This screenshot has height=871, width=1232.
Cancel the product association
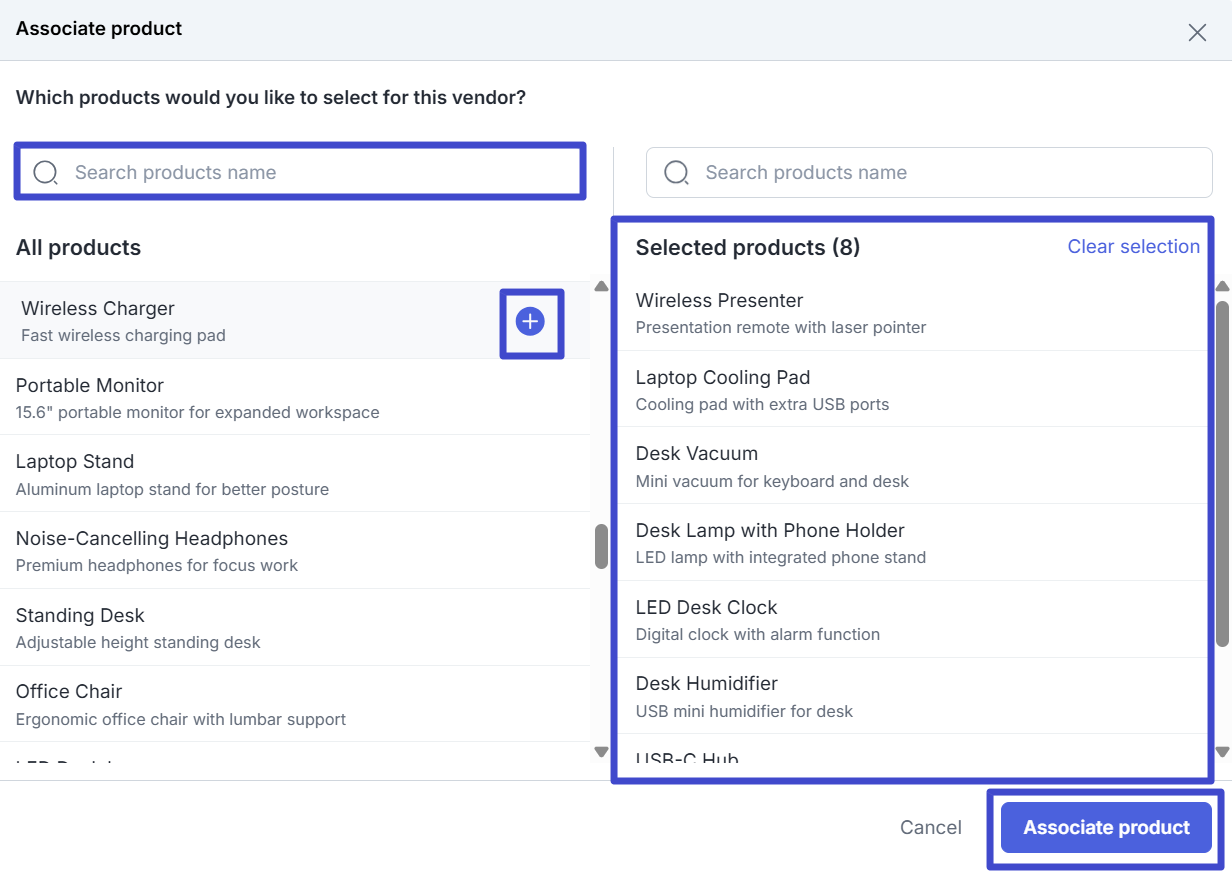(930, 827)
